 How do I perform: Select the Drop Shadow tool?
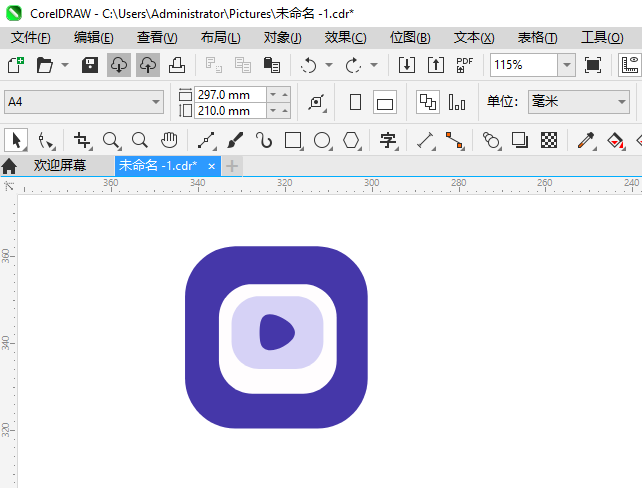520,140
